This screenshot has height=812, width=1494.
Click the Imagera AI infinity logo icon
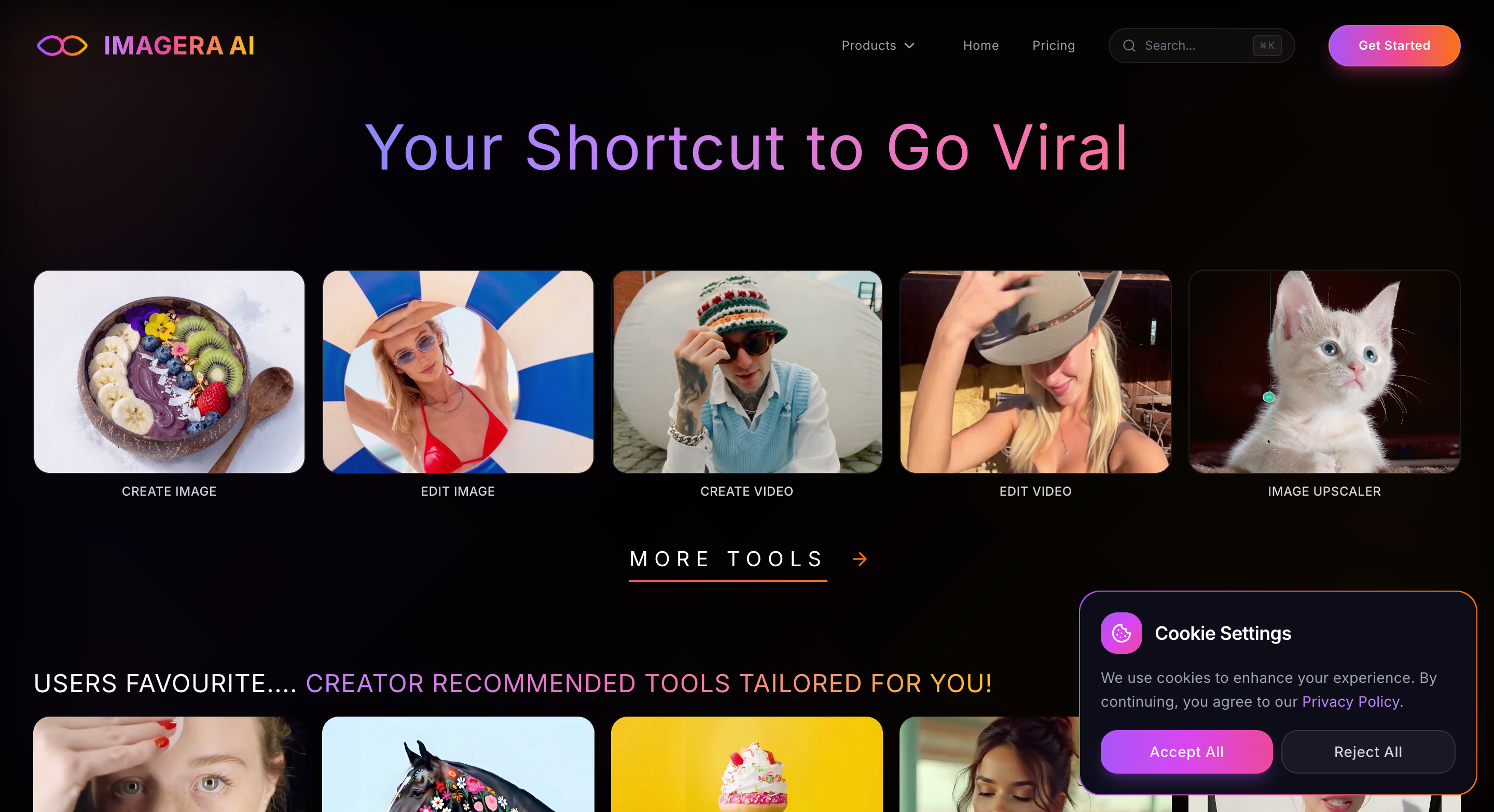[62, 46]
